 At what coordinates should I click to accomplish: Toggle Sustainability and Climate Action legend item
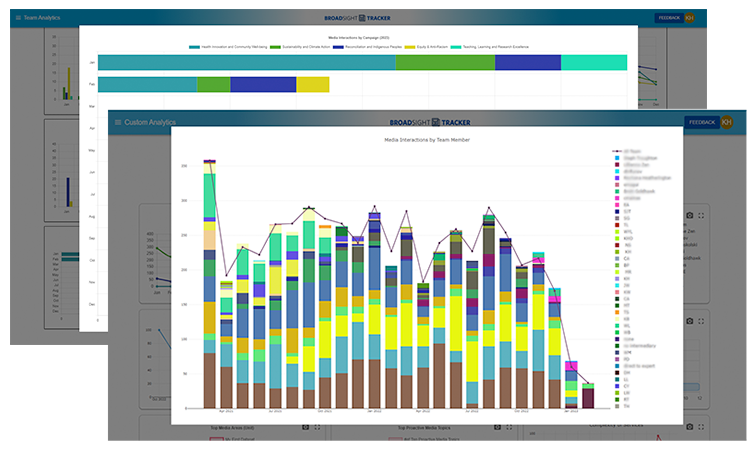pos(300,47)
